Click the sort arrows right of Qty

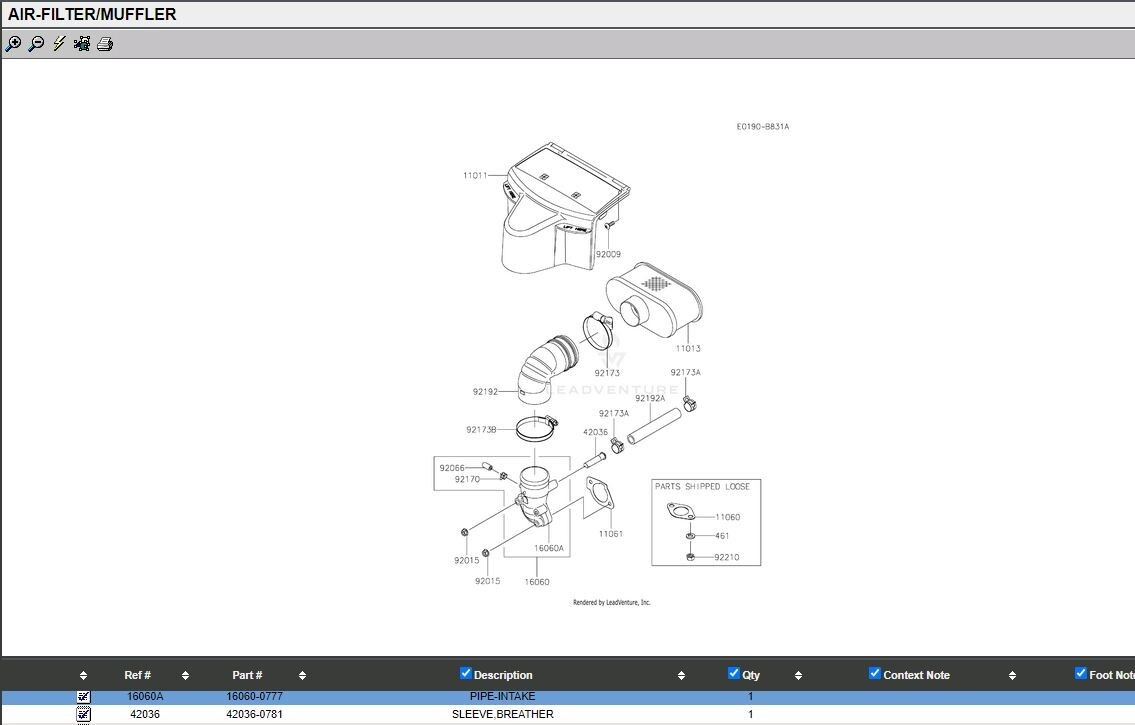click(x=798, y=676)
